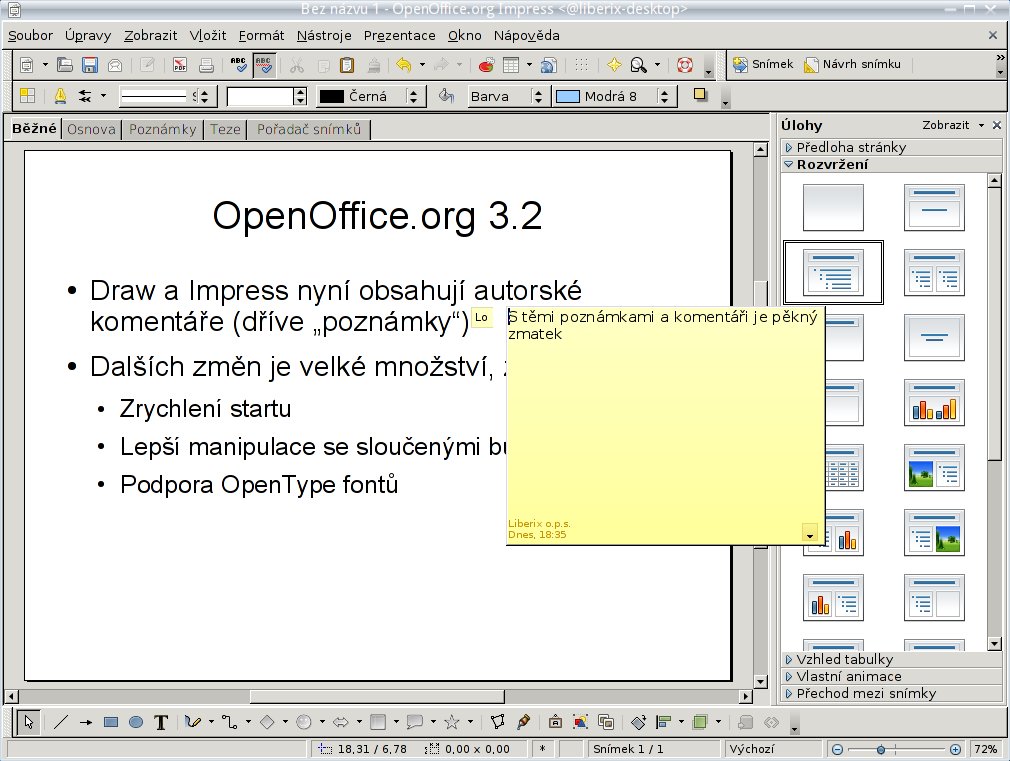
Task: Select the Line drawing tool
Action: click(61, 722)
